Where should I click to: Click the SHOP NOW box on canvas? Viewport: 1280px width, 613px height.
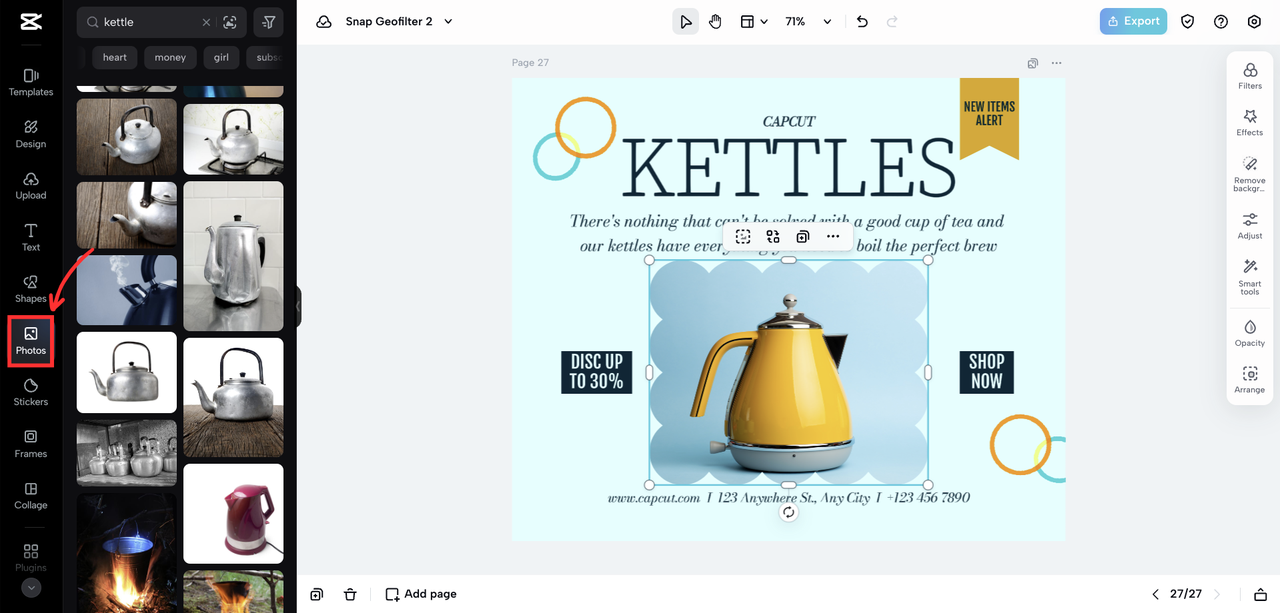click(x=986, y=372)
